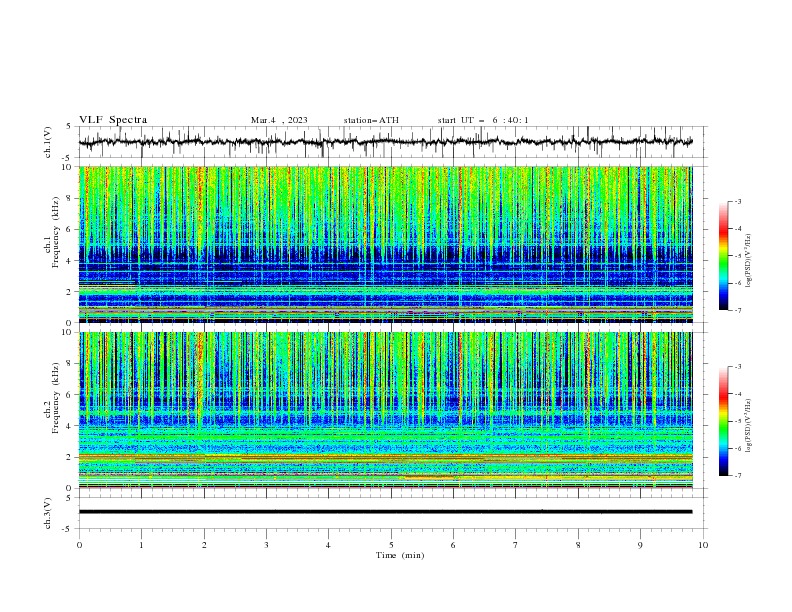Click the "8" tick on the time axis

[578, 545]
